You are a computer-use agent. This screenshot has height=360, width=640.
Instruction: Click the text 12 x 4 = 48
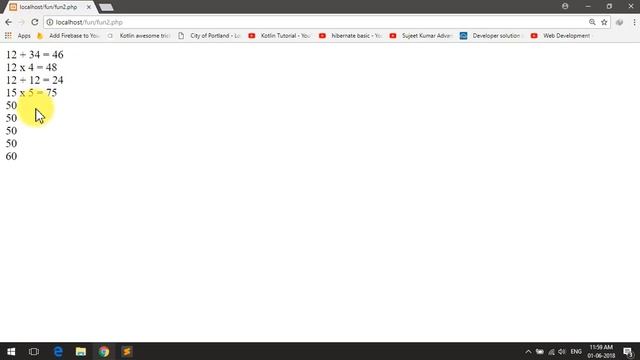tap(31, 67)
